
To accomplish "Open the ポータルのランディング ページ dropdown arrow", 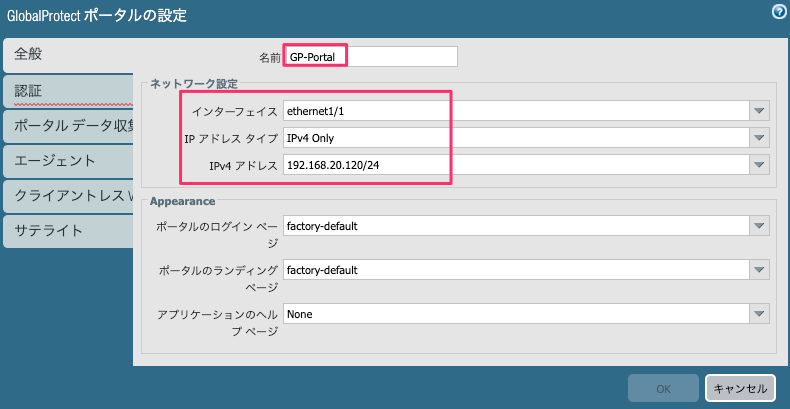I will click(760, 270).
